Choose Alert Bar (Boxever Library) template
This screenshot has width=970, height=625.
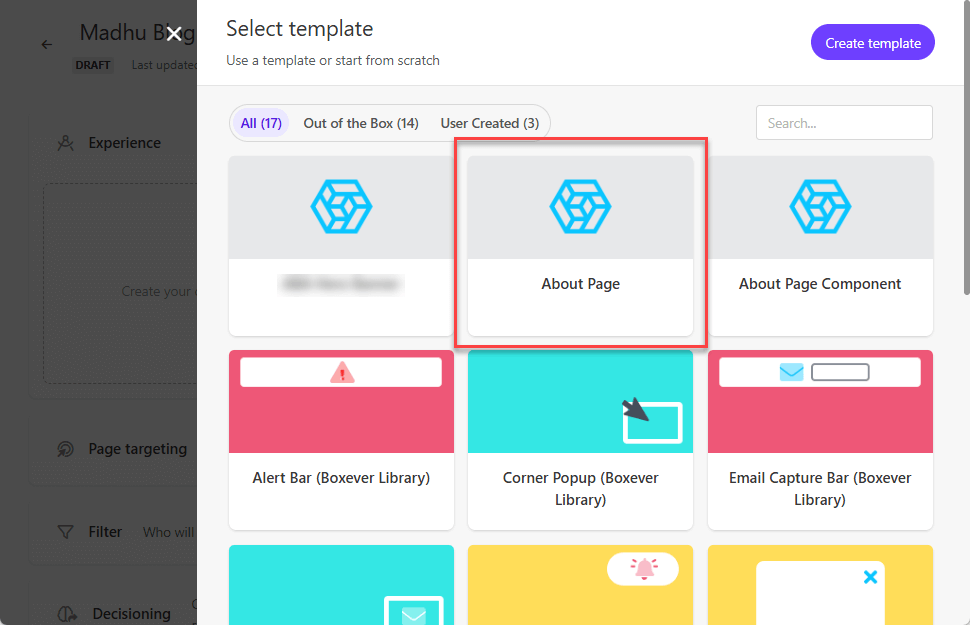pos(341,478)
